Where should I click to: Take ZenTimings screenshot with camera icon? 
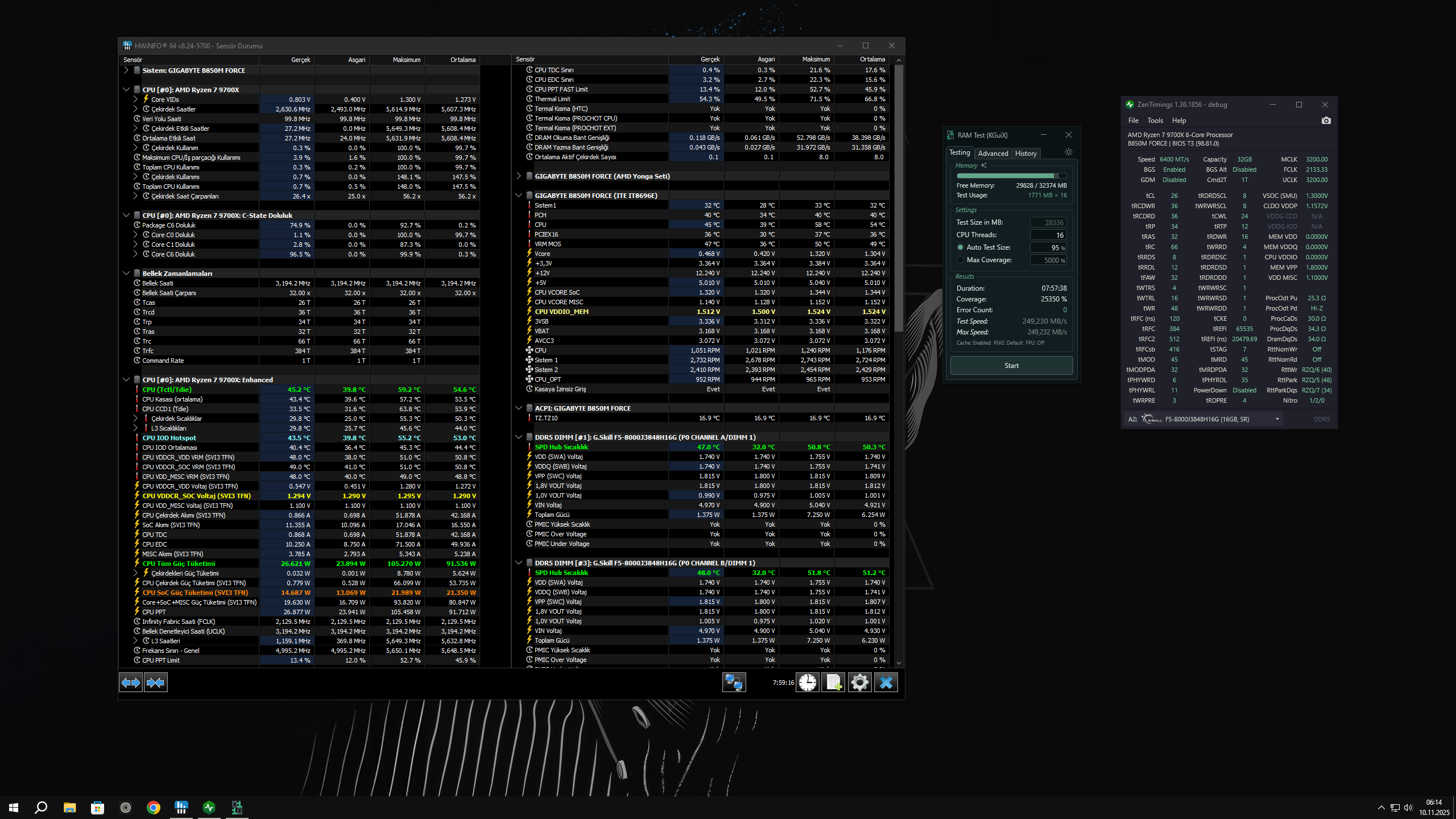1326,121
